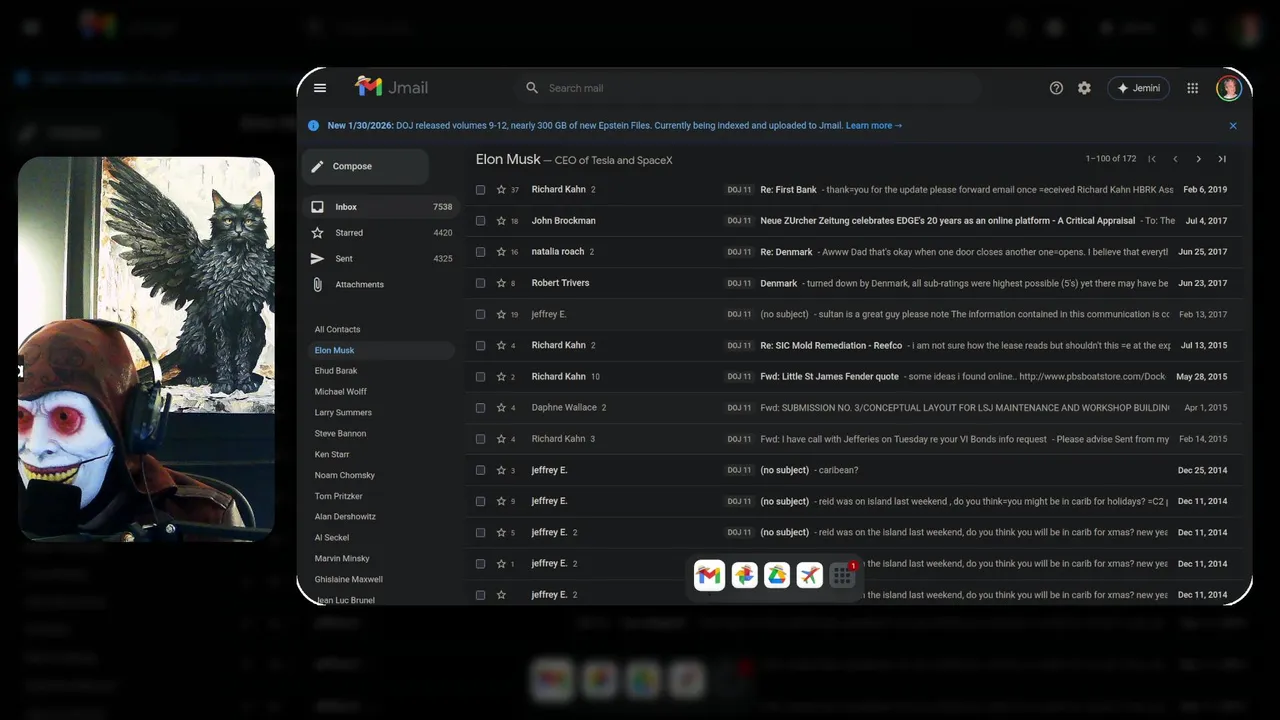Select Michael Wolff contact
The height and width of the screenshot is (720, 1280).
point(340,392)
